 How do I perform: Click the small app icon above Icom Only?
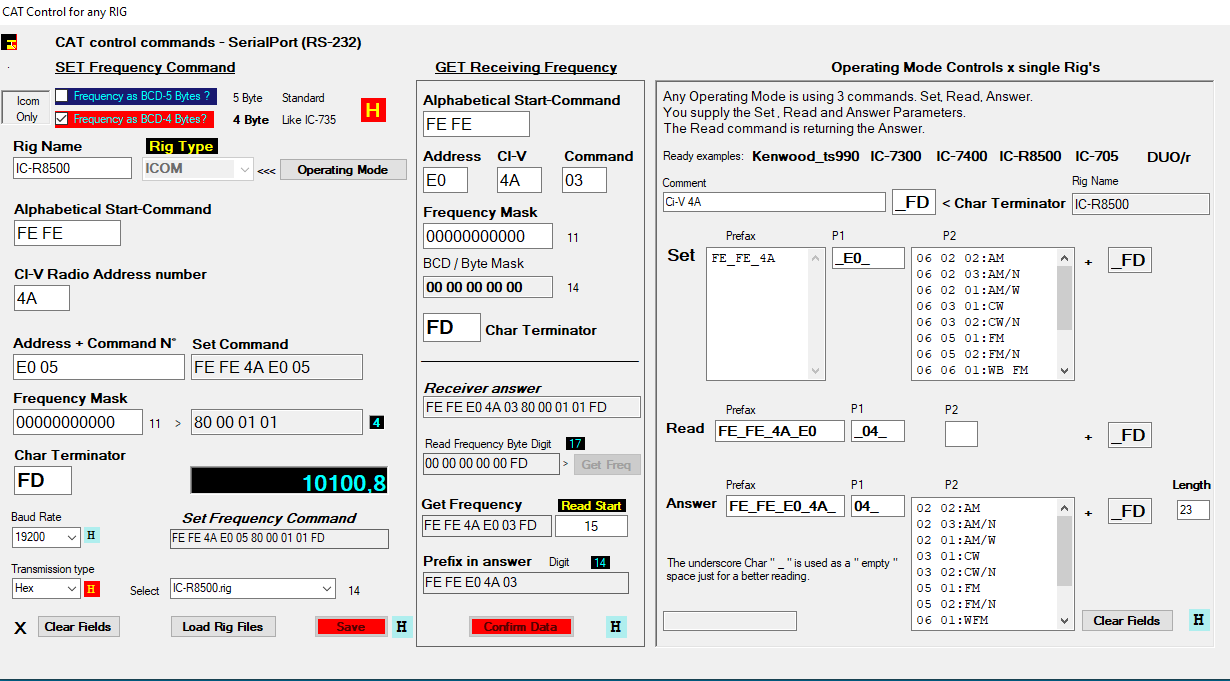click(10, 43)
